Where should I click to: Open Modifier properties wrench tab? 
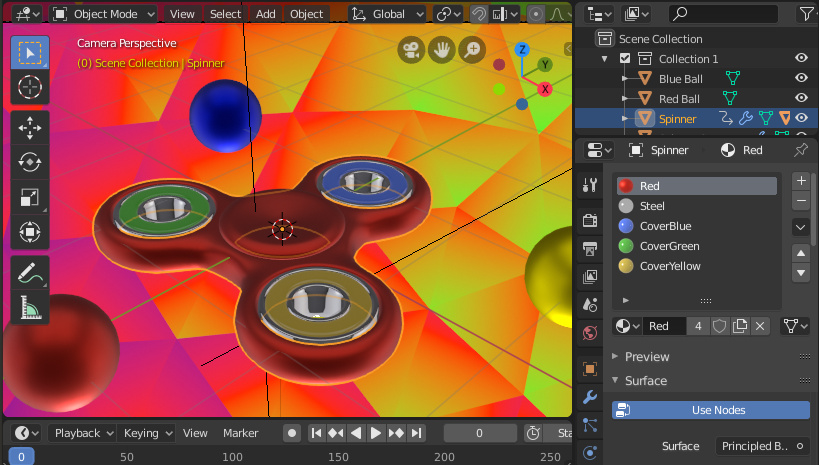(590, 397)
